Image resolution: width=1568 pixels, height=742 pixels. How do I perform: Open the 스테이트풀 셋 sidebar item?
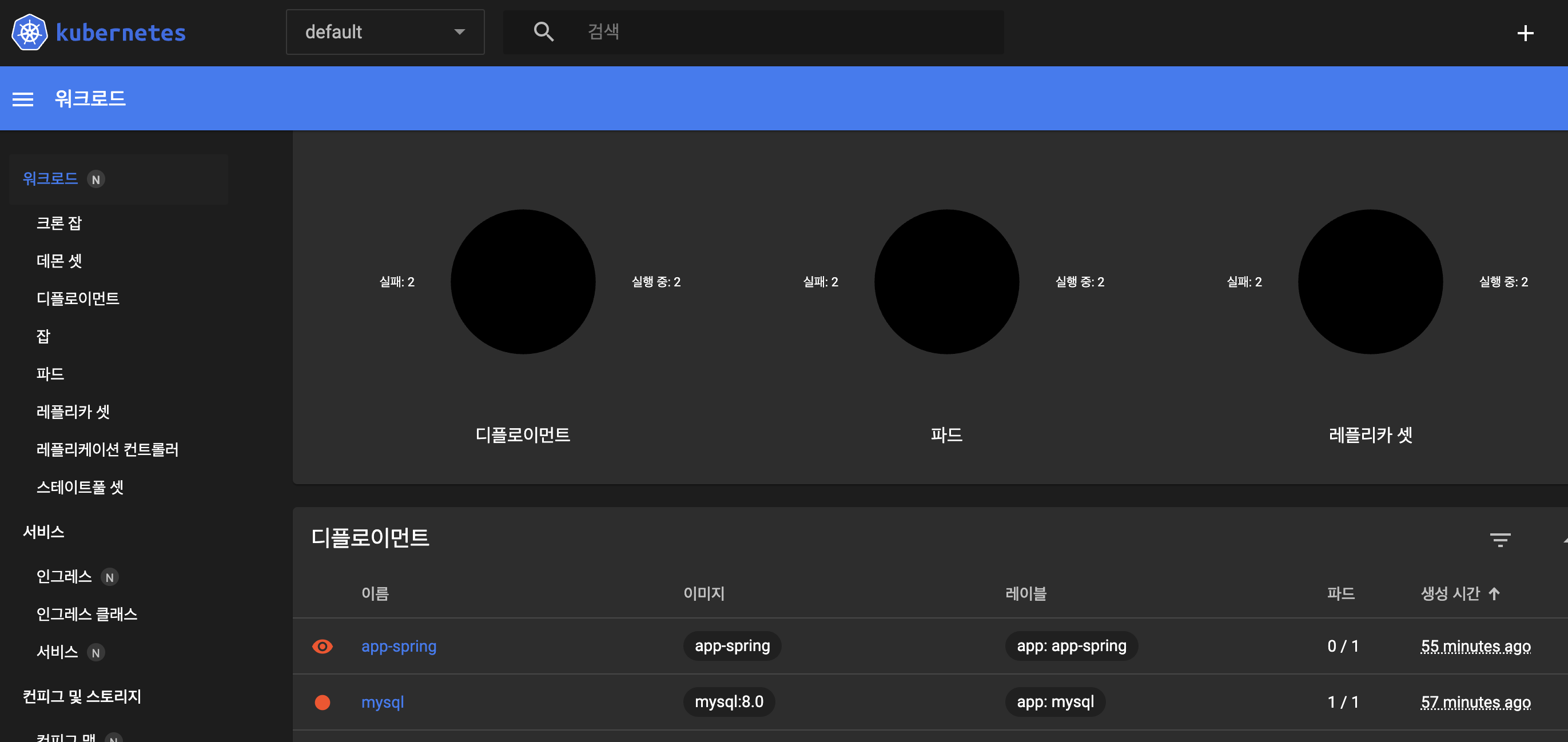click(x=79, y=487)
